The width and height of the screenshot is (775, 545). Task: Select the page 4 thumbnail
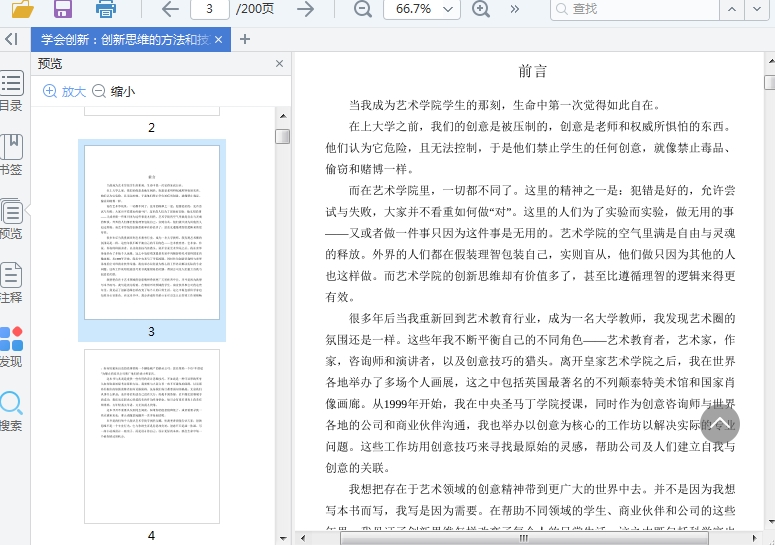click(152, 435)
